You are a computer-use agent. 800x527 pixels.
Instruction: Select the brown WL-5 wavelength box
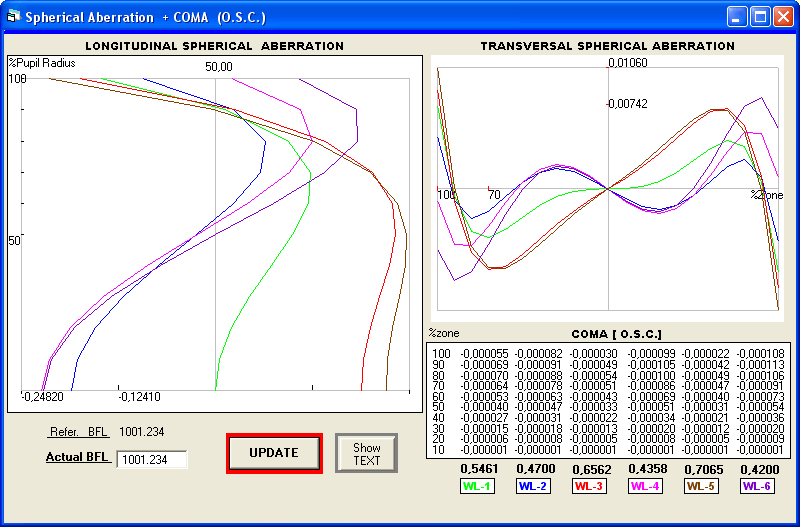(702, 487)
